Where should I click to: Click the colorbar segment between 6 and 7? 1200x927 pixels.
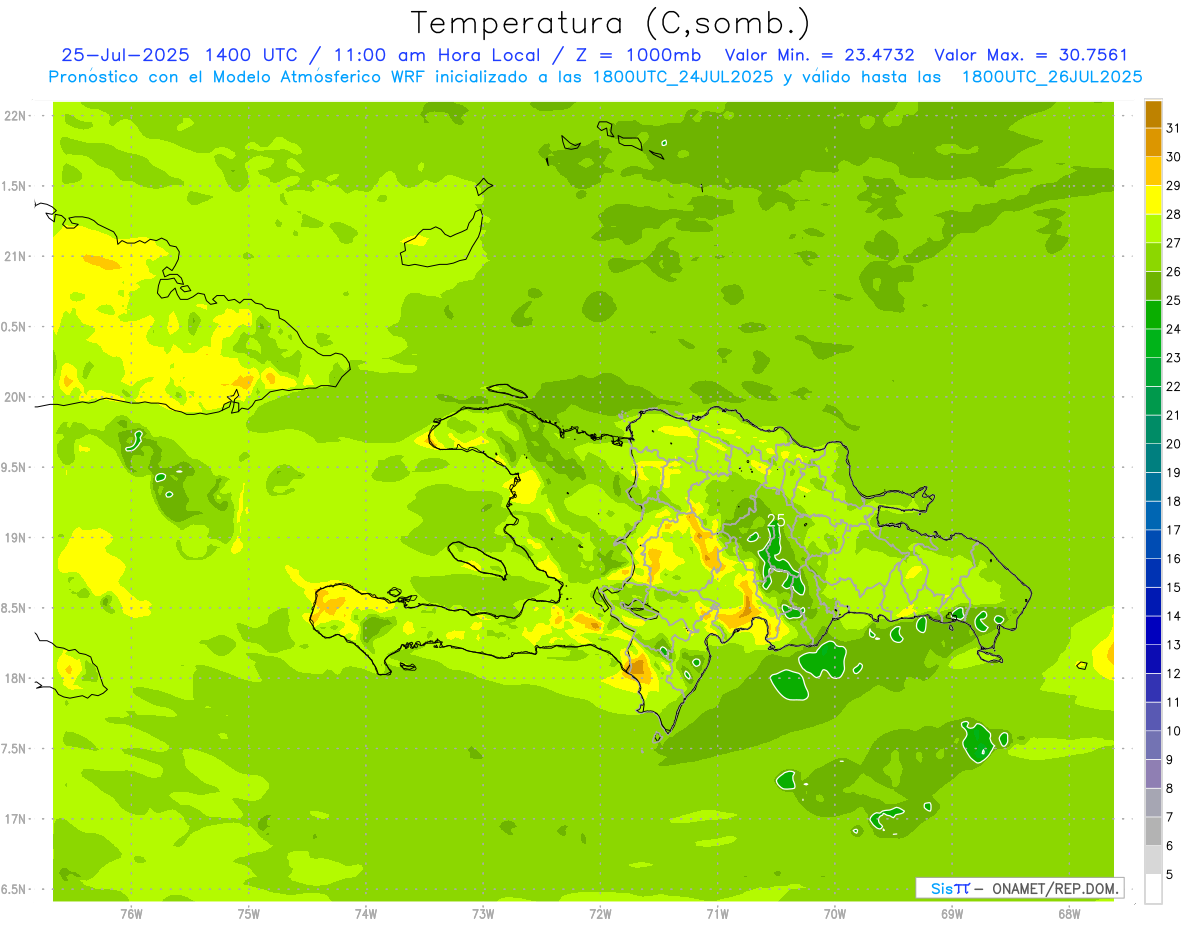tap(1153, 832)
